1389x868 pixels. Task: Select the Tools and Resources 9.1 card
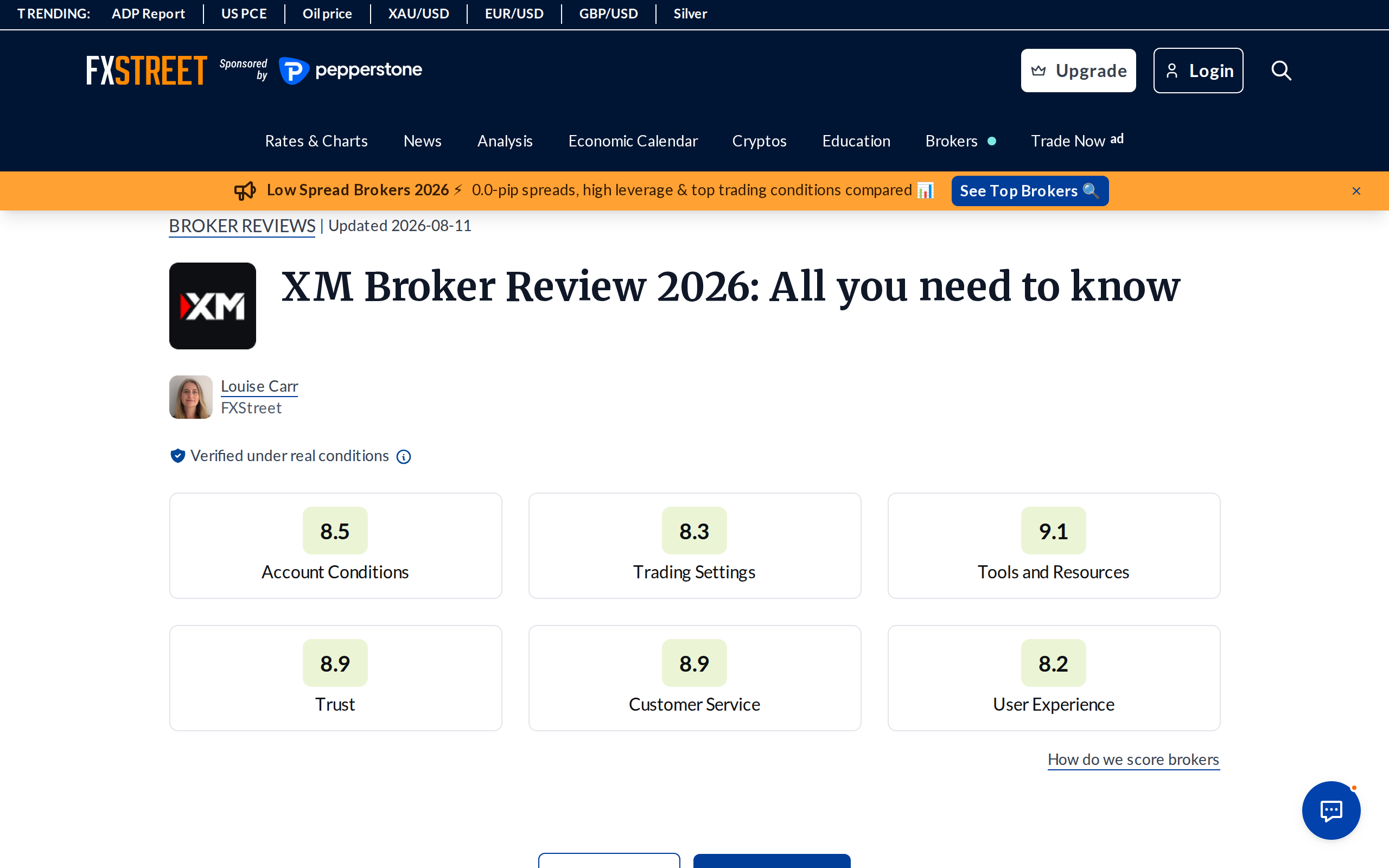tap(1054, 545)
